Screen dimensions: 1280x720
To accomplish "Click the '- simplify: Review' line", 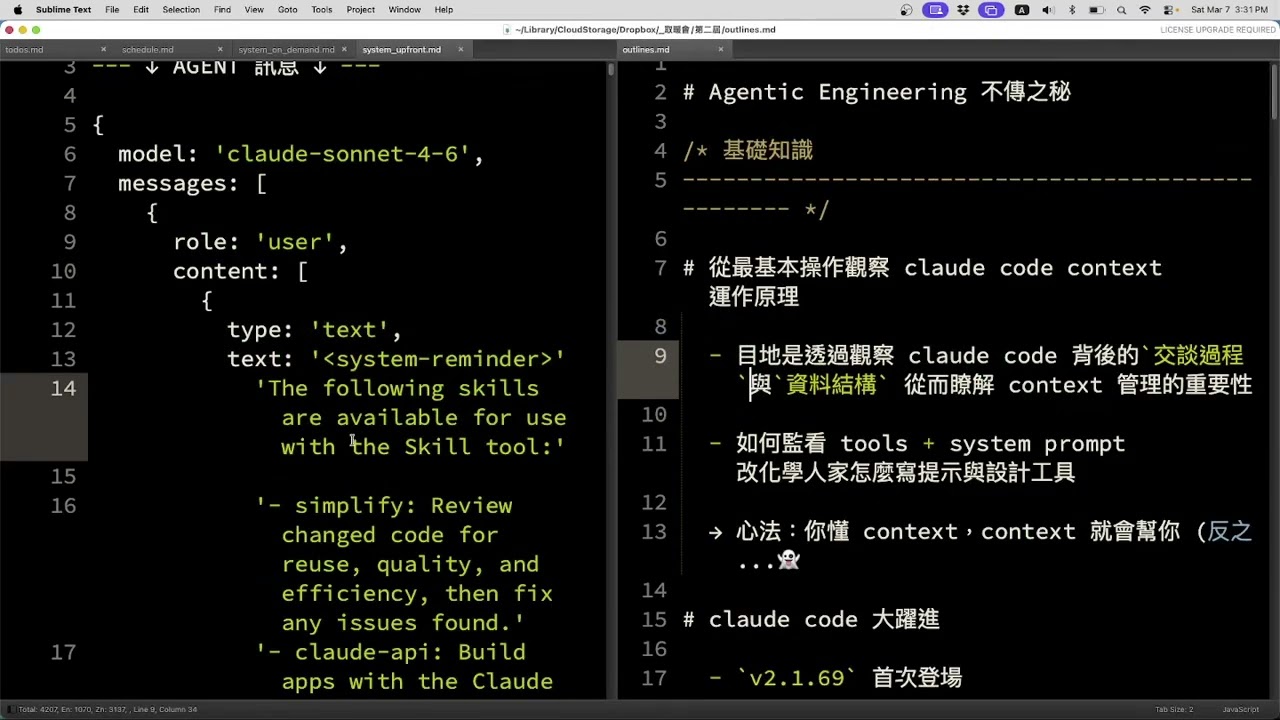I will (x=385, y=506).
